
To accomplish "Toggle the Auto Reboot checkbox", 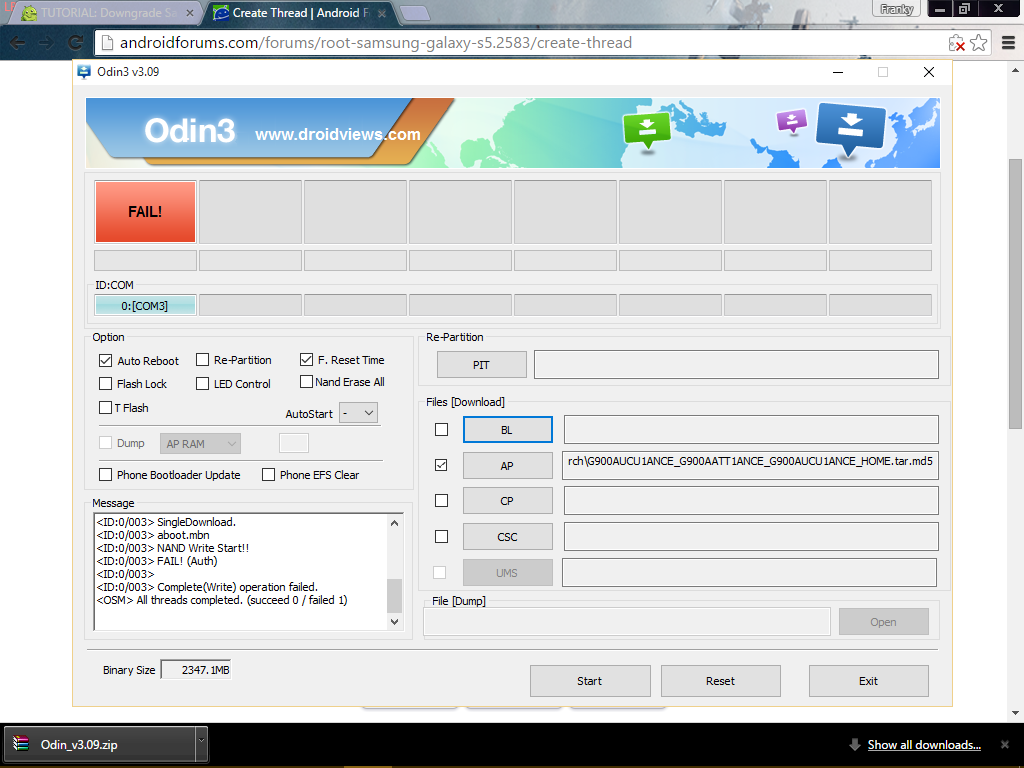I will (x=106, y=360).
